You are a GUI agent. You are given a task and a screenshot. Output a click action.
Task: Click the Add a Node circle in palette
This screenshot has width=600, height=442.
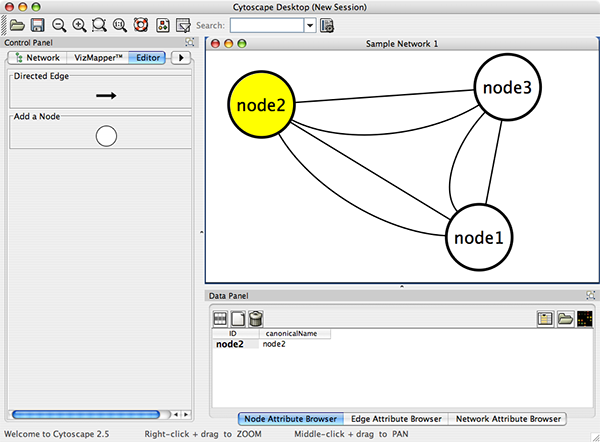[106, 136]
